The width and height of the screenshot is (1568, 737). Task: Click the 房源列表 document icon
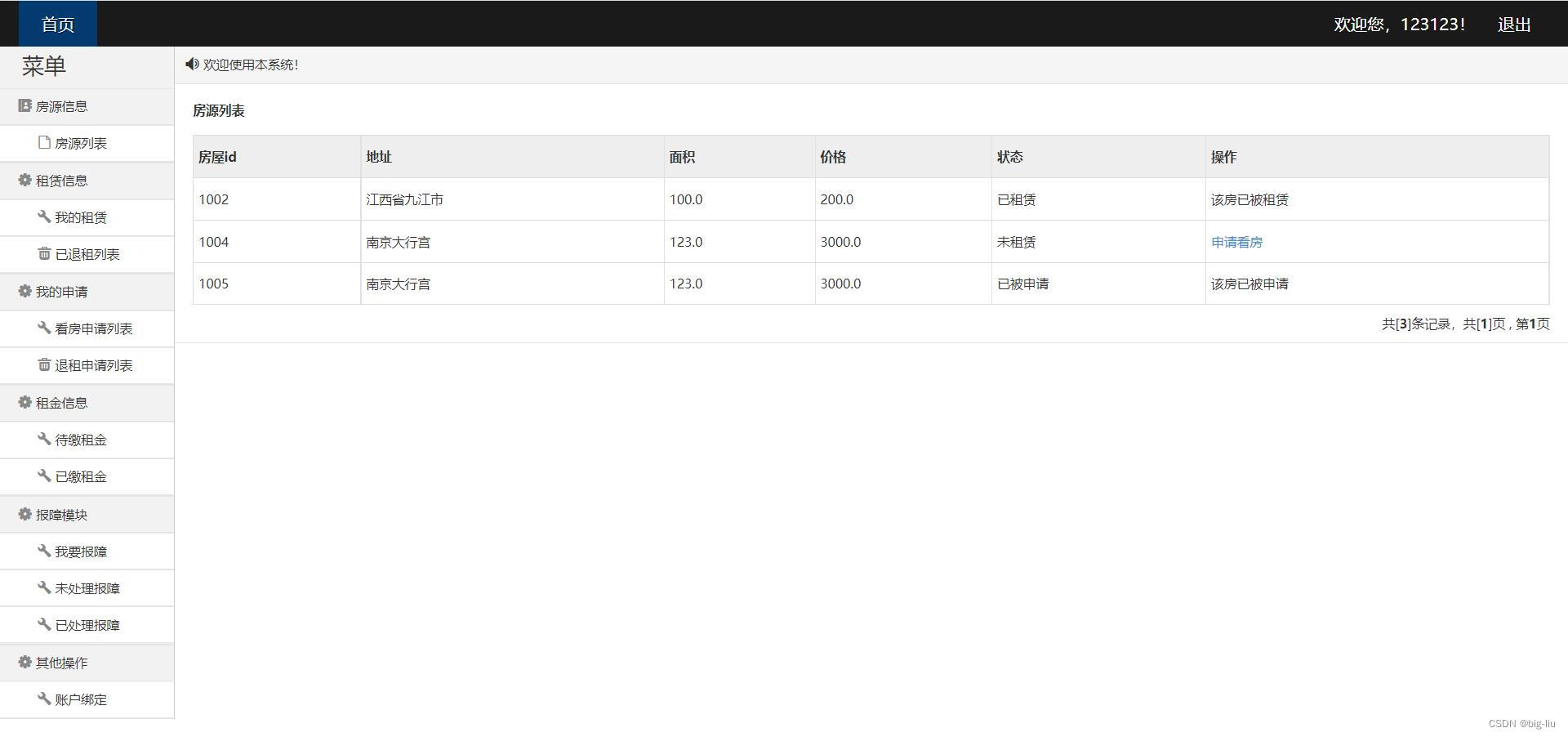pos(44,142)
